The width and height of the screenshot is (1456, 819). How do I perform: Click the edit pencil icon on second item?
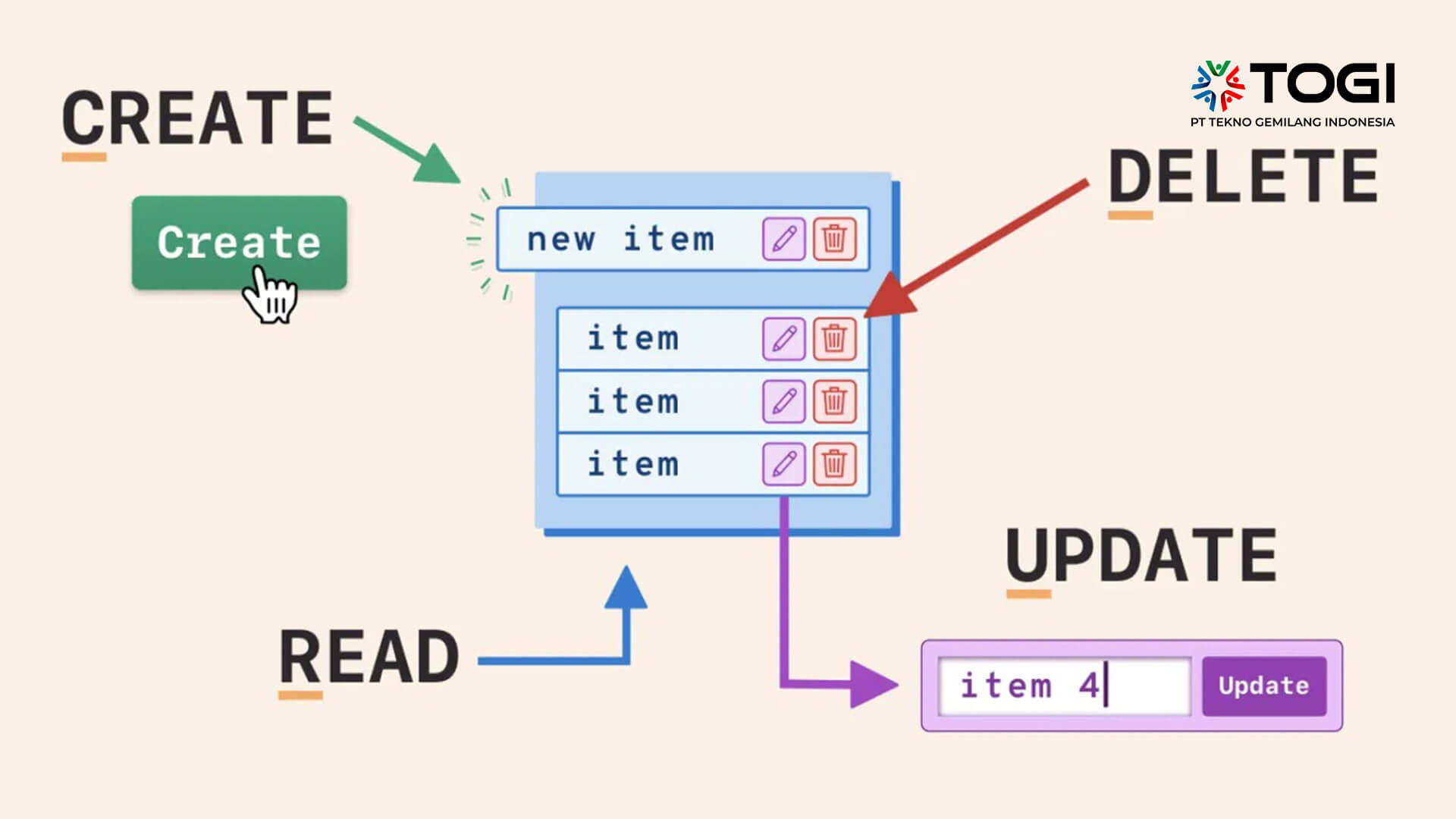(x=783, y=400)
